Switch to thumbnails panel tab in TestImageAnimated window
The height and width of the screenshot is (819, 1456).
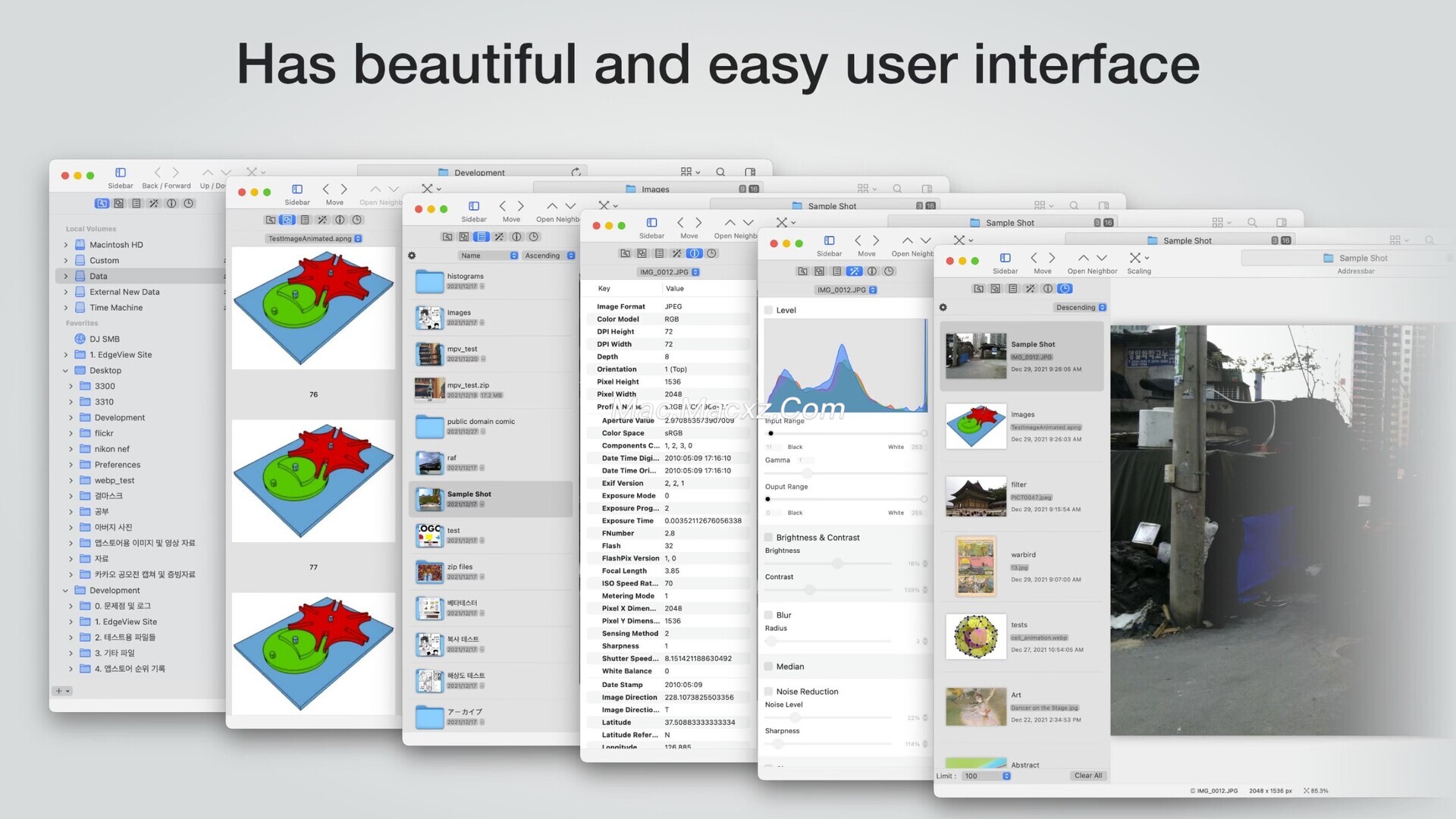coord(287,220)
